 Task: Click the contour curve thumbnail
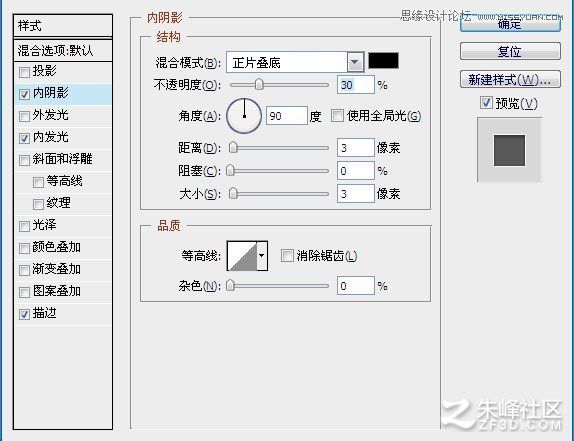point(242,256)
